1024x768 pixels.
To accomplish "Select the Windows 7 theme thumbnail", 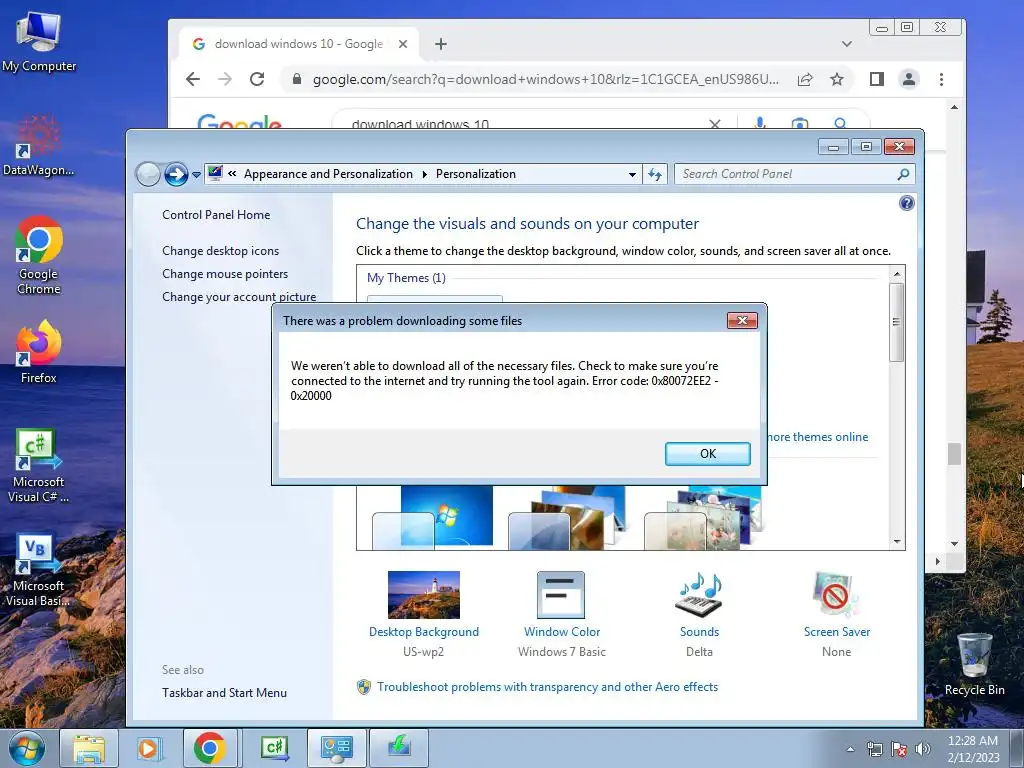I will pyautogui.click(x=433, y=516).
